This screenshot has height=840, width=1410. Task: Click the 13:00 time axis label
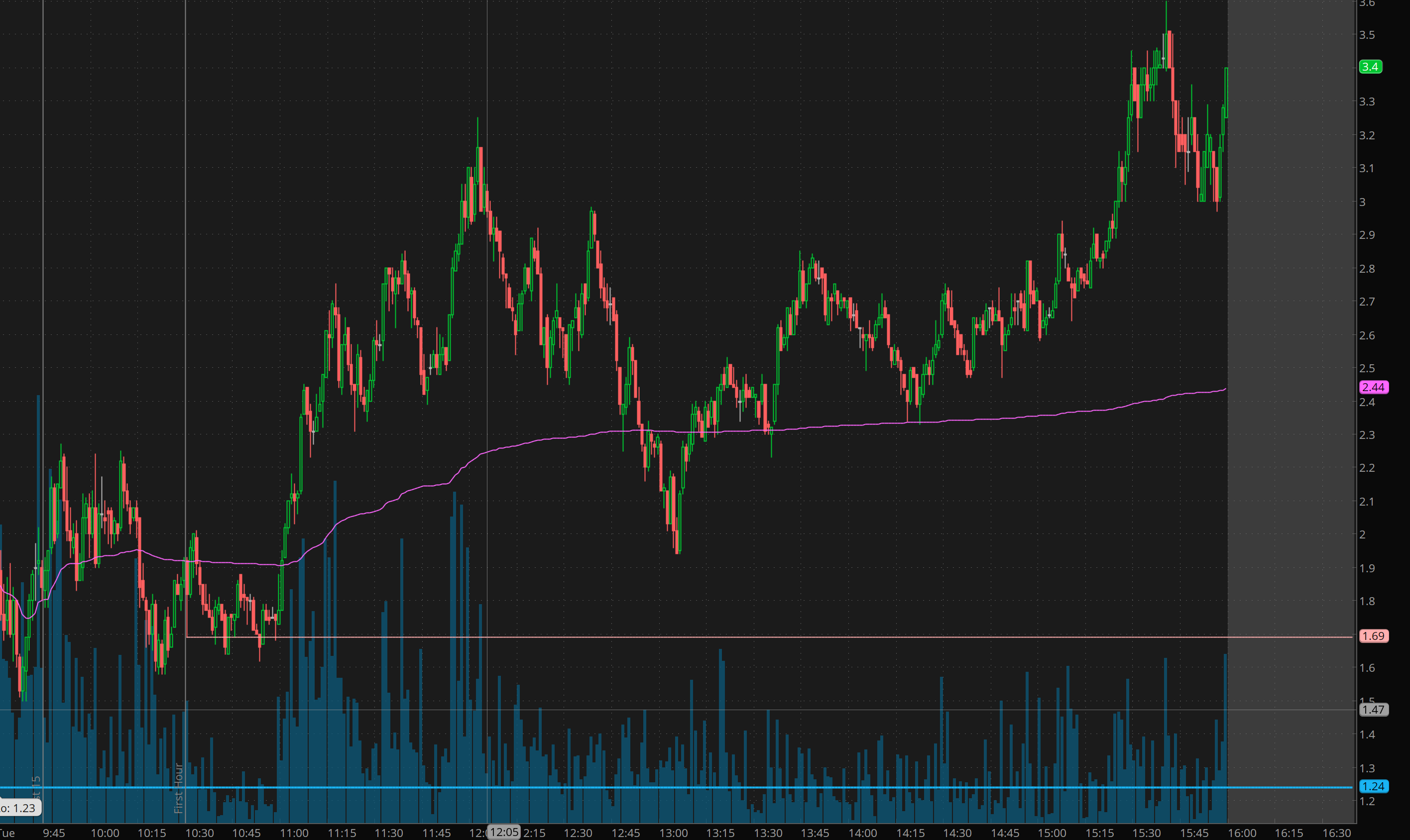[673, 833]
